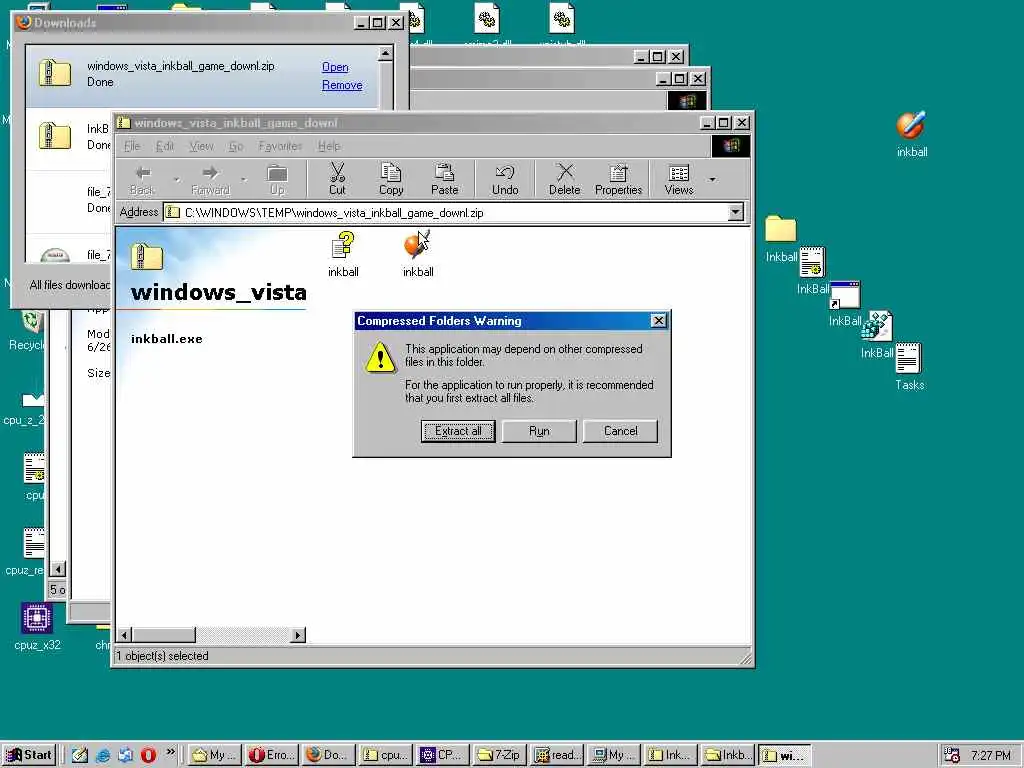Open Properties from the toolbar
Image resolution: width=1024 pixels, height=768 pixels.
pos(618,178)
